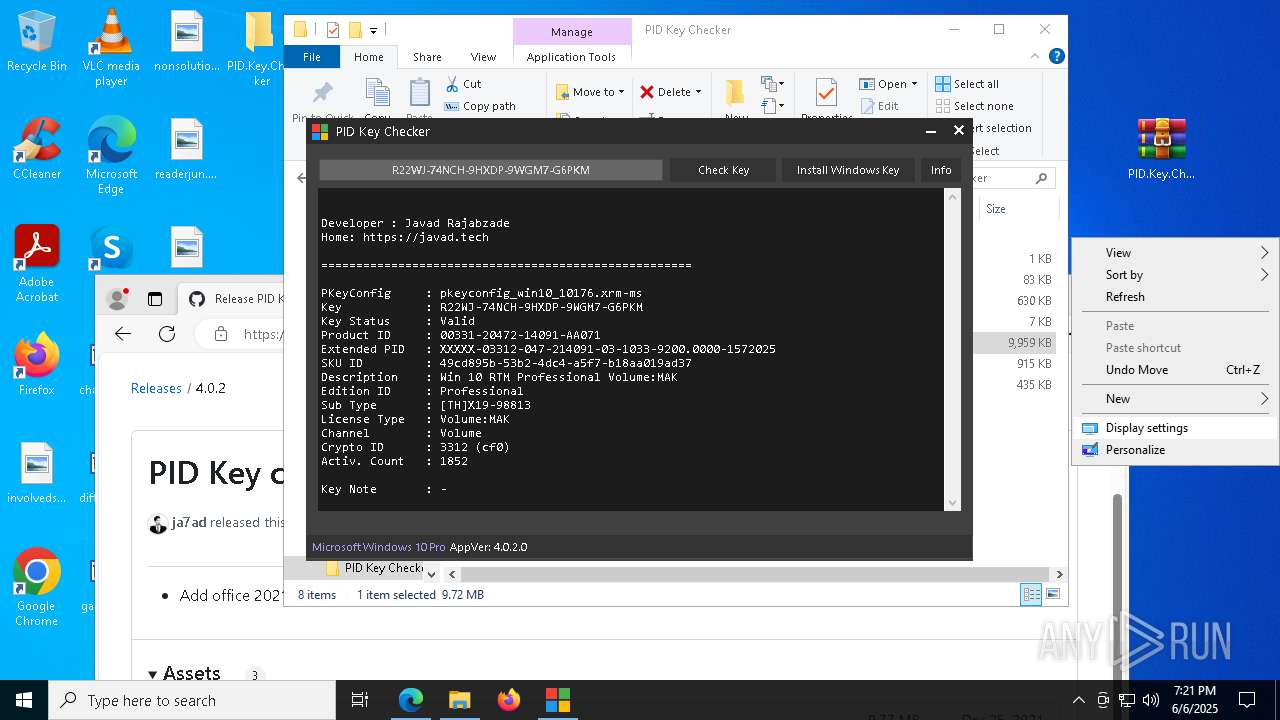The image size is (1280, 720).
Task: Click the red Delete X icon
Action: 647,92
